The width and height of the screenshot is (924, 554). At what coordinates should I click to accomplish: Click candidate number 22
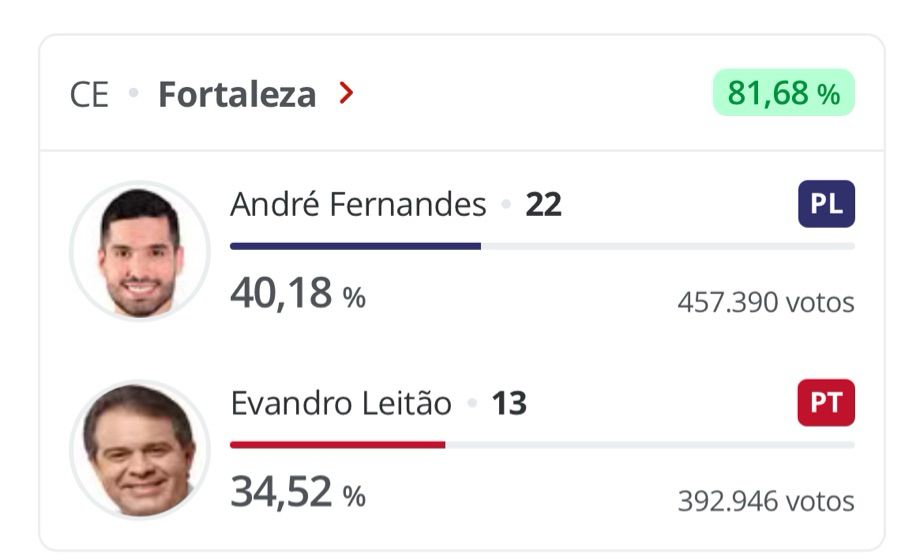coord(543,205)
